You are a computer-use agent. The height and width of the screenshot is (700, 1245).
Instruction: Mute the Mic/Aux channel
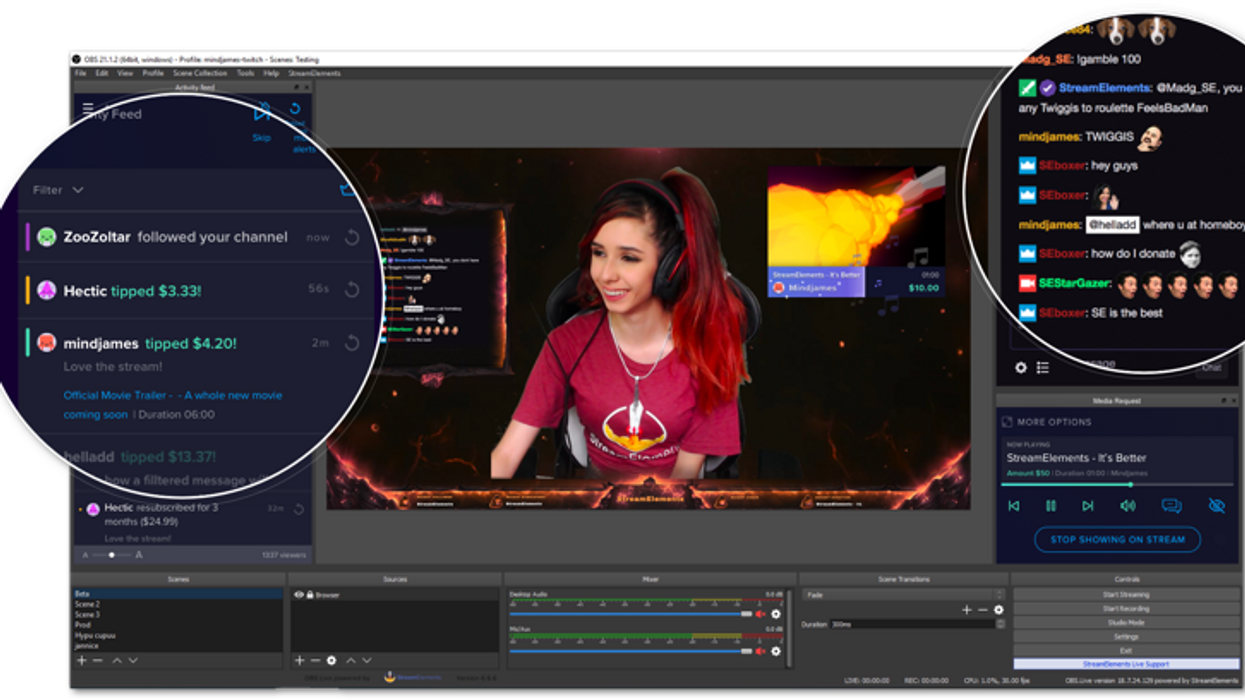tap(760, 651)
